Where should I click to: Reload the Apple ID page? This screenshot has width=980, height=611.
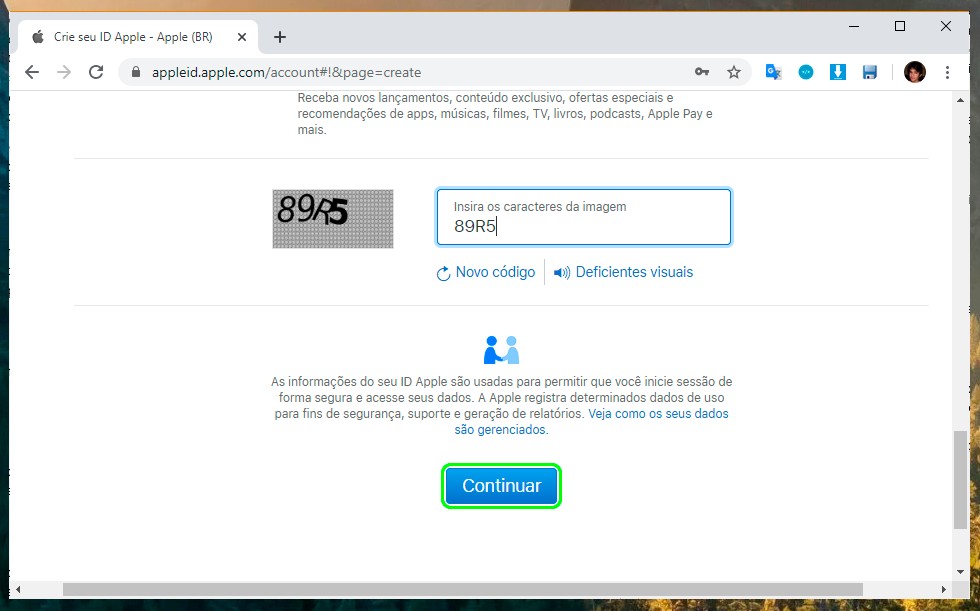(x=96, y=72)
